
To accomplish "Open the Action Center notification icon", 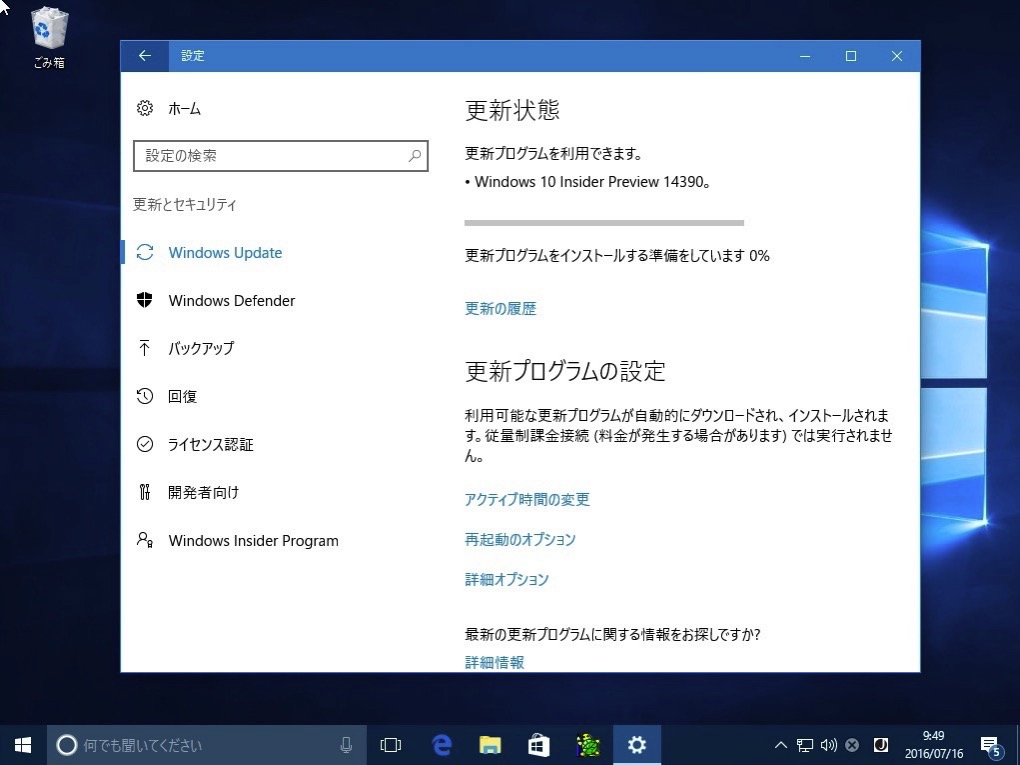I will (x=990, y=745).
